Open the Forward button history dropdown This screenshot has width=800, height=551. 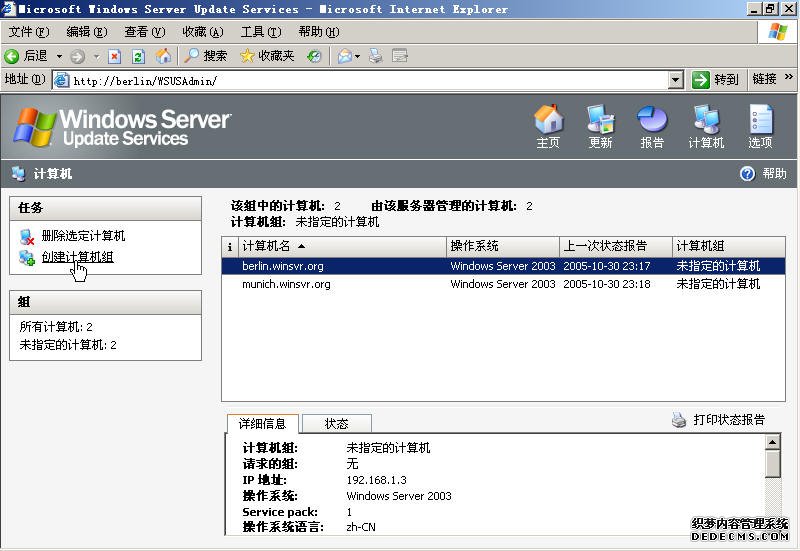click(x=96, y=56)
